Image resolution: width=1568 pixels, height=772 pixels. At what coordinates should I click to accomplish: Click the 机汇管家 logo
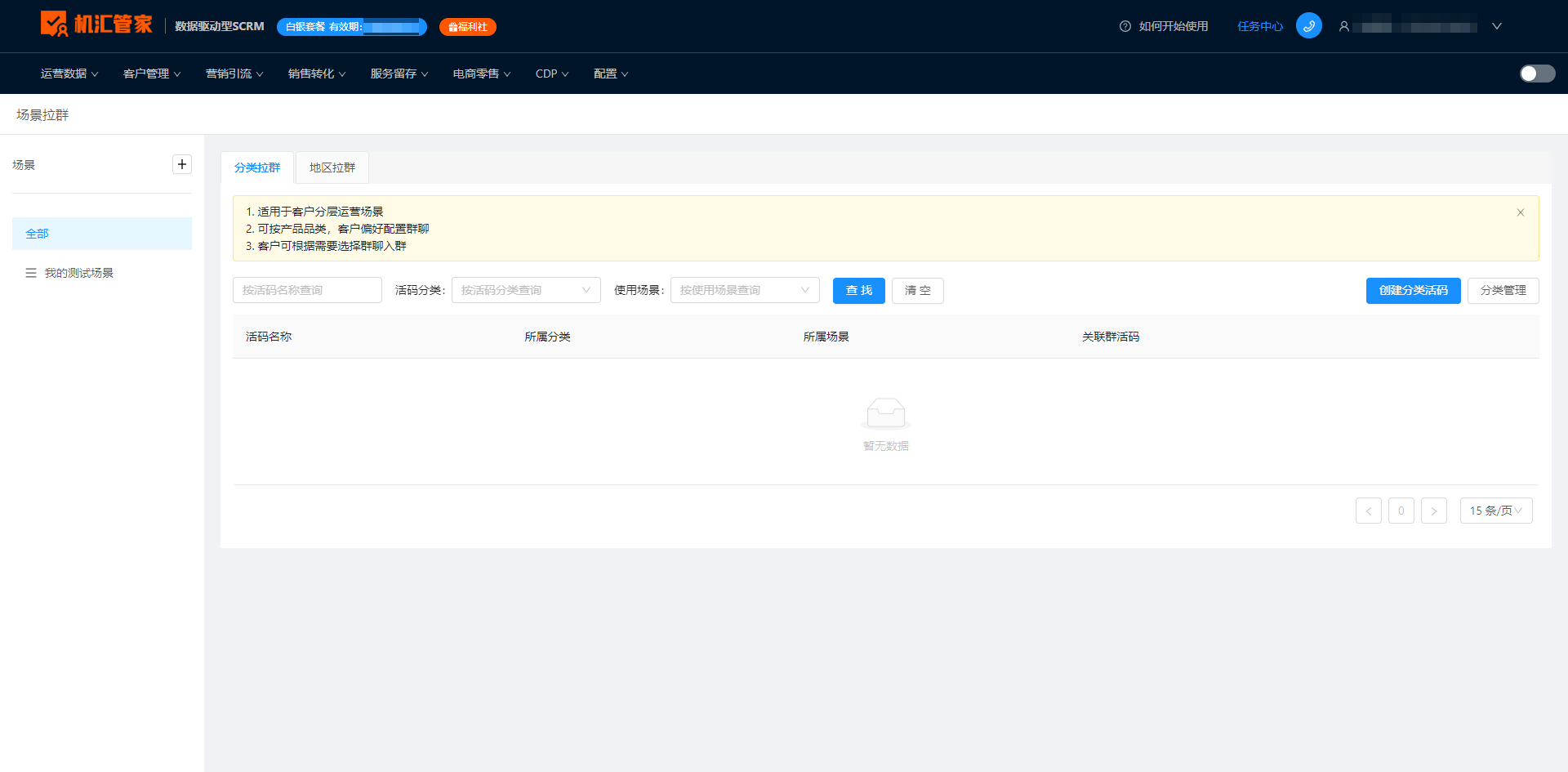pyautogui.click(x=96, y=24)
